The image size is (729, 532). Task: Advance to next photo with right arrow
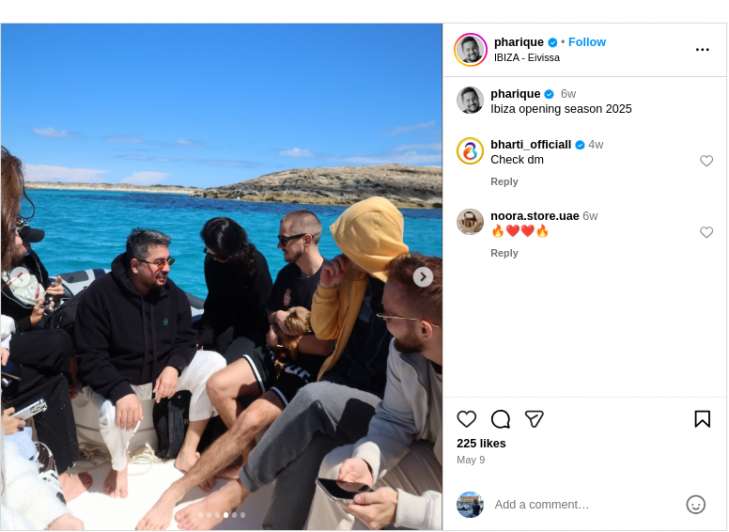pyautogui.click(x=423, y=277)
